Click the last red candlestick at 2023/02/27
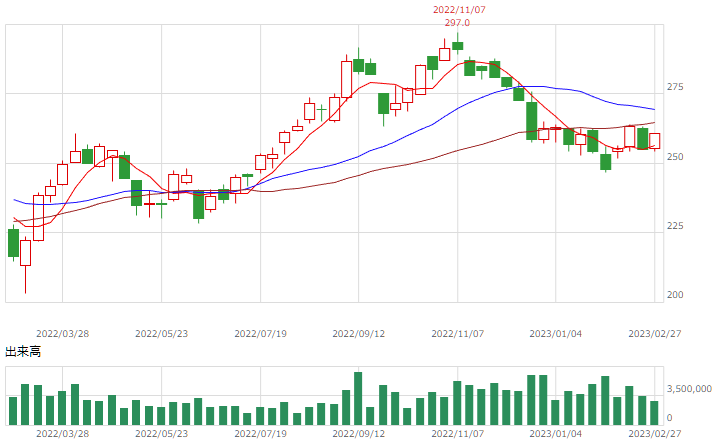This screenshot has width=718, height=445. tap(655, 141)
